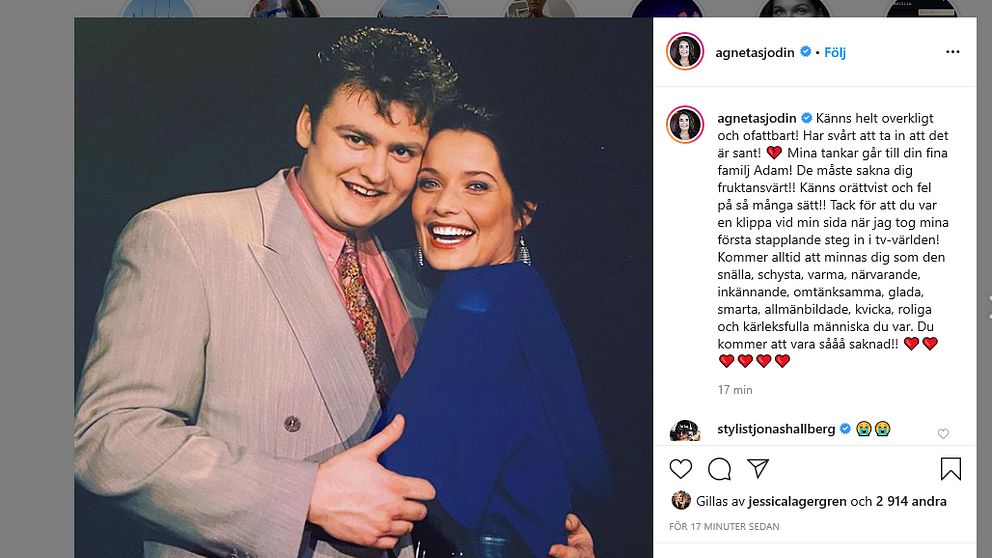This screenshot has height=558, width=992.
Task: Click the FÖR 17 MINUTER SEDAN timestamp
Action: (724, 526)
